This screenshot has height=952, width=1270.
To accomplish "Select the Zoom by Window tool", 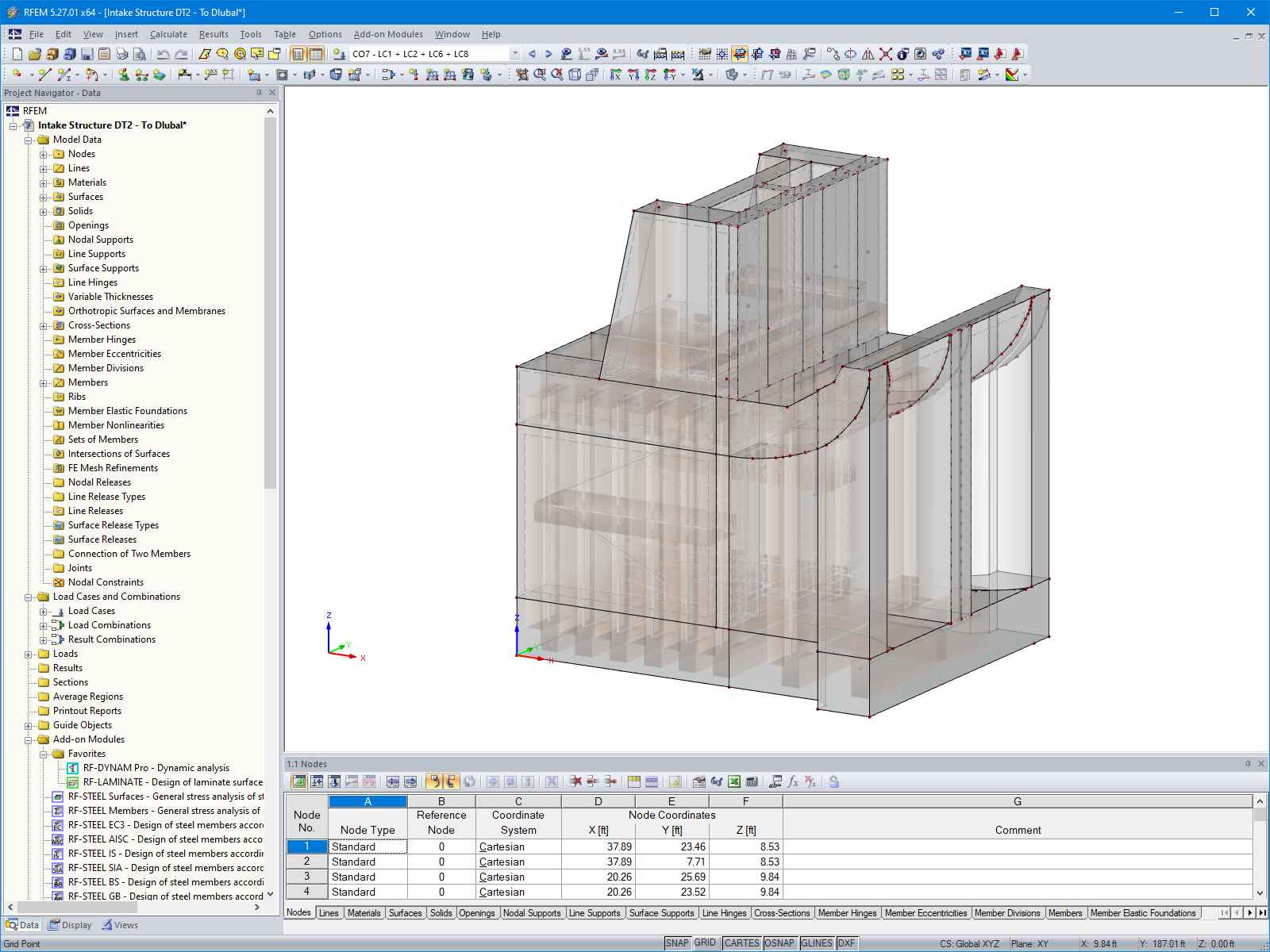I will [x=540, y=75].
